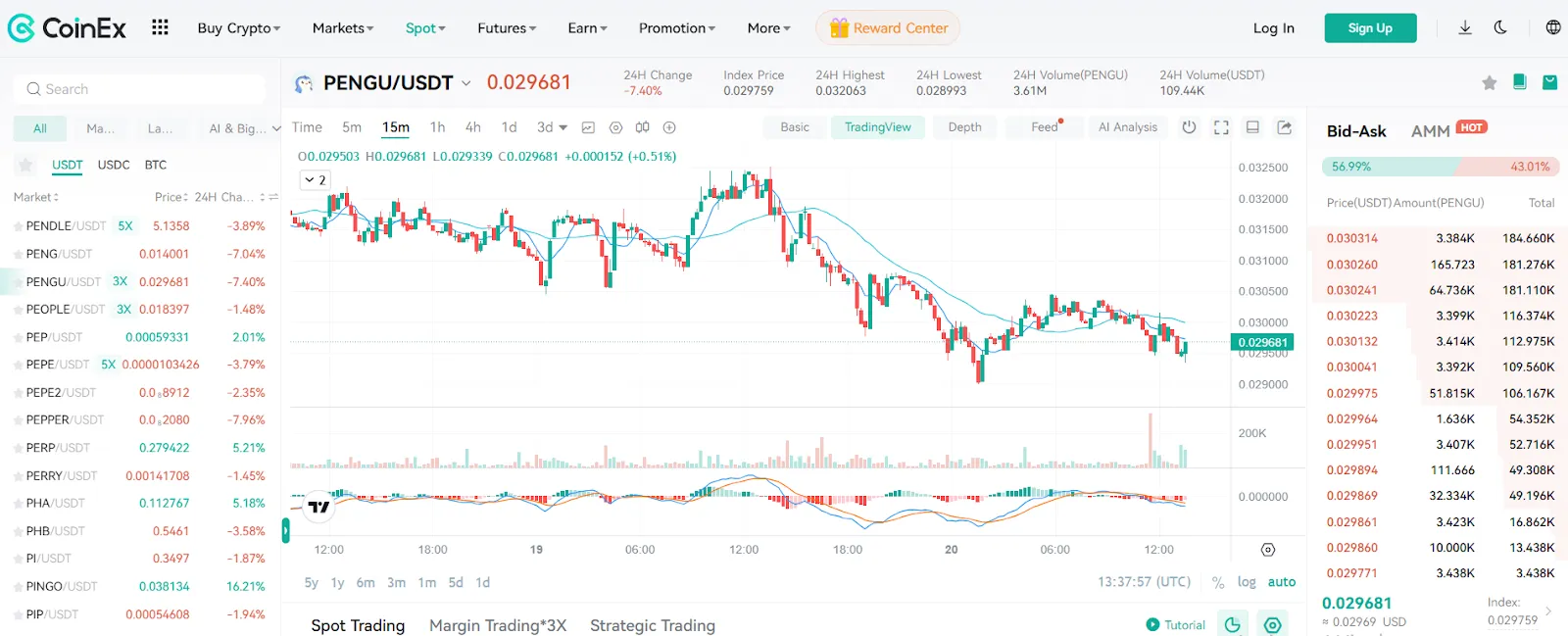The height and width of the screenshot is (636, 1568).
Task: Click the Sign Up button
Action: [1370, 28]
